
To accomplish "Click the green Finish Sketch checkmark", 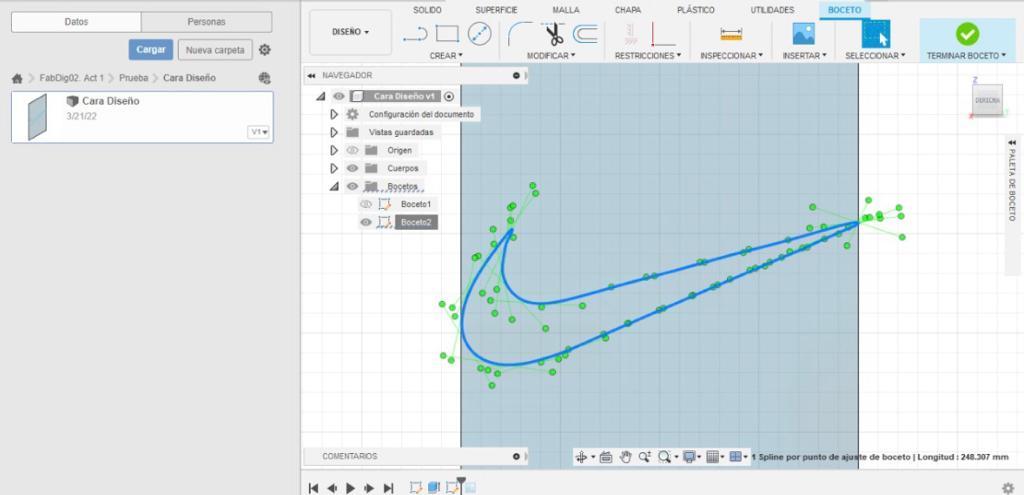I will click(x=967, y=33).
